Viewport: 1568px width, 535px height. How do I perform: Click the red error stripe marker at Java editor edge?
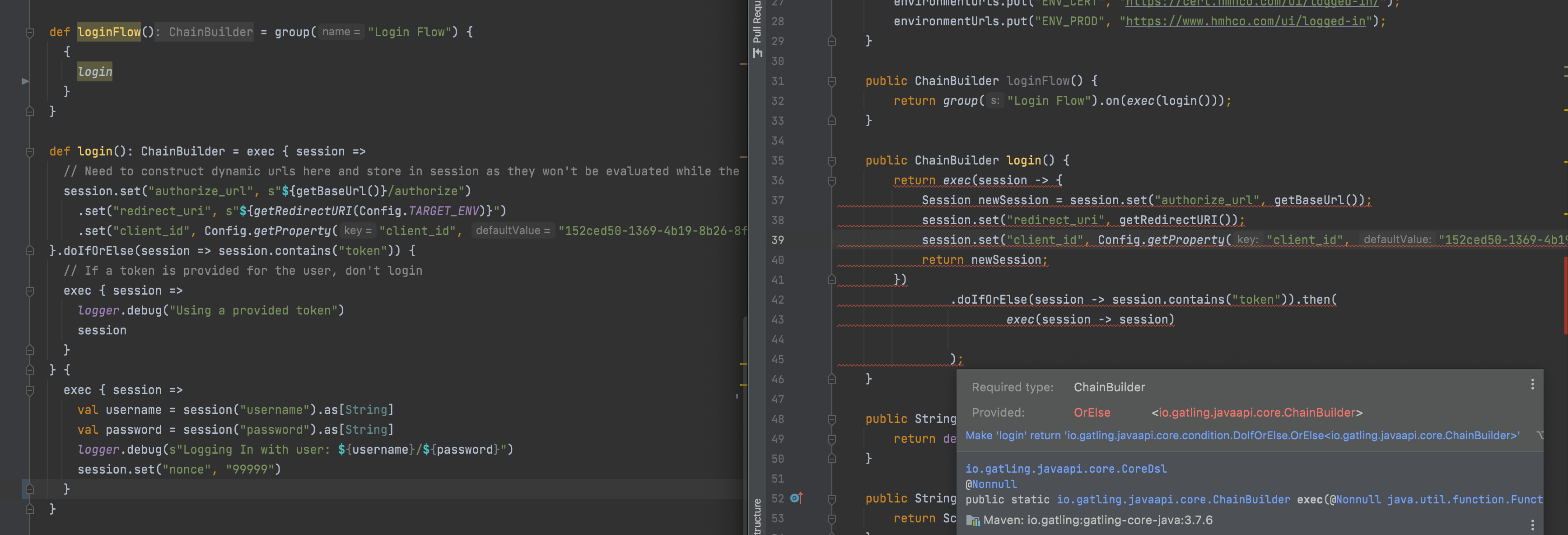tap(1566, 295)
